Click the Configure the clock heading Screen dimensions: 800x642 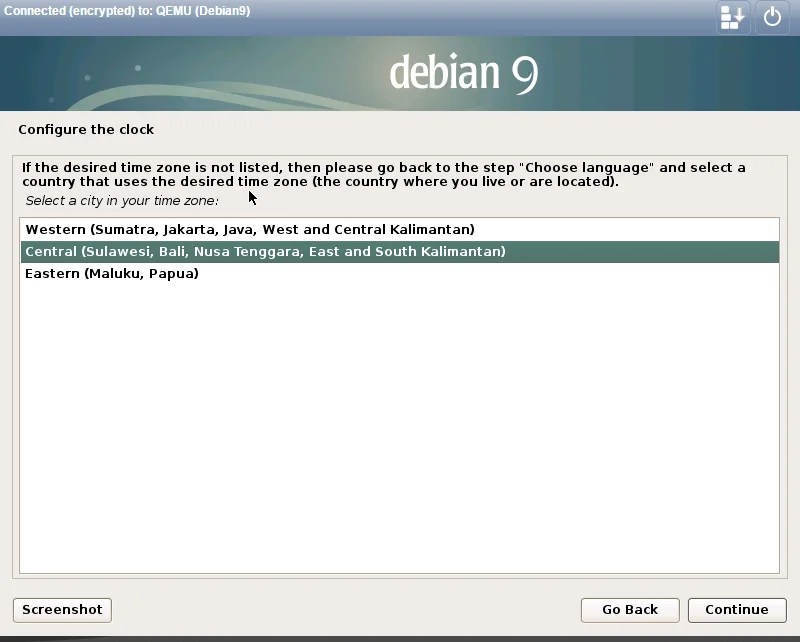(x=86, y=129)
